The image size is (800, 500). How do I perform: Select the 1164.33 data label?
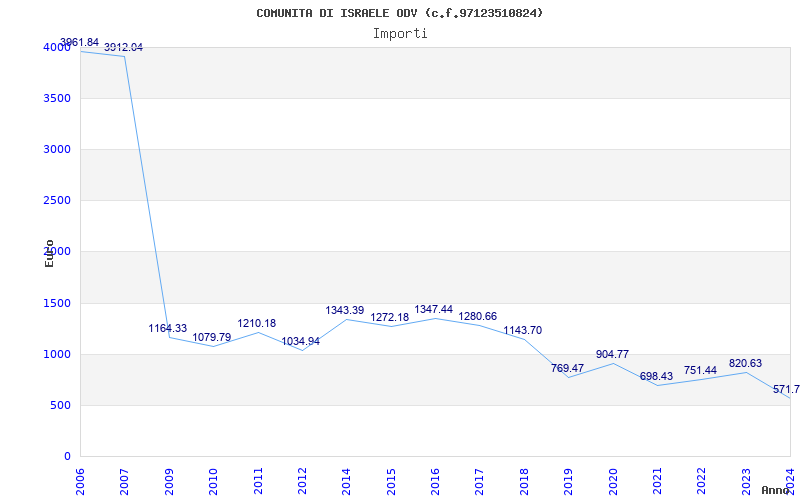coord(168,329)
